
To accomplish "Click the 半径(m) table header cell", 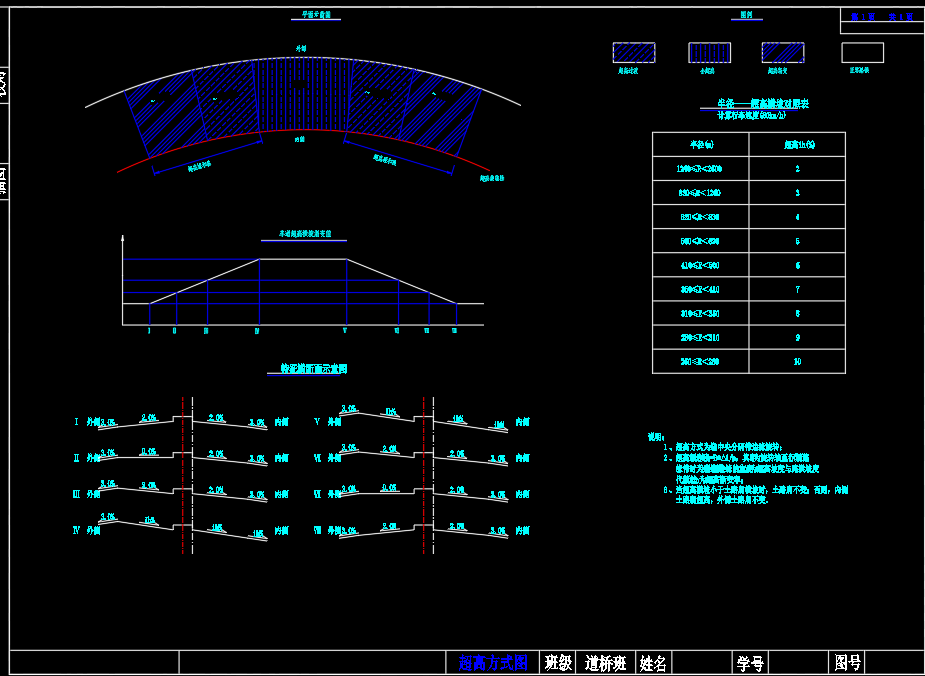I will 700,144.
